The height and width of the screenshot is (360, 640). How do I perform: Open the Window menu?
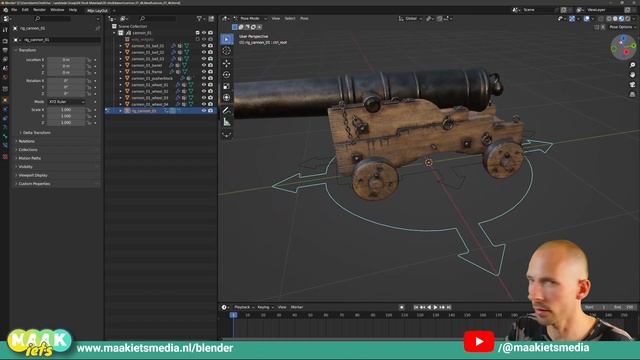57,10
